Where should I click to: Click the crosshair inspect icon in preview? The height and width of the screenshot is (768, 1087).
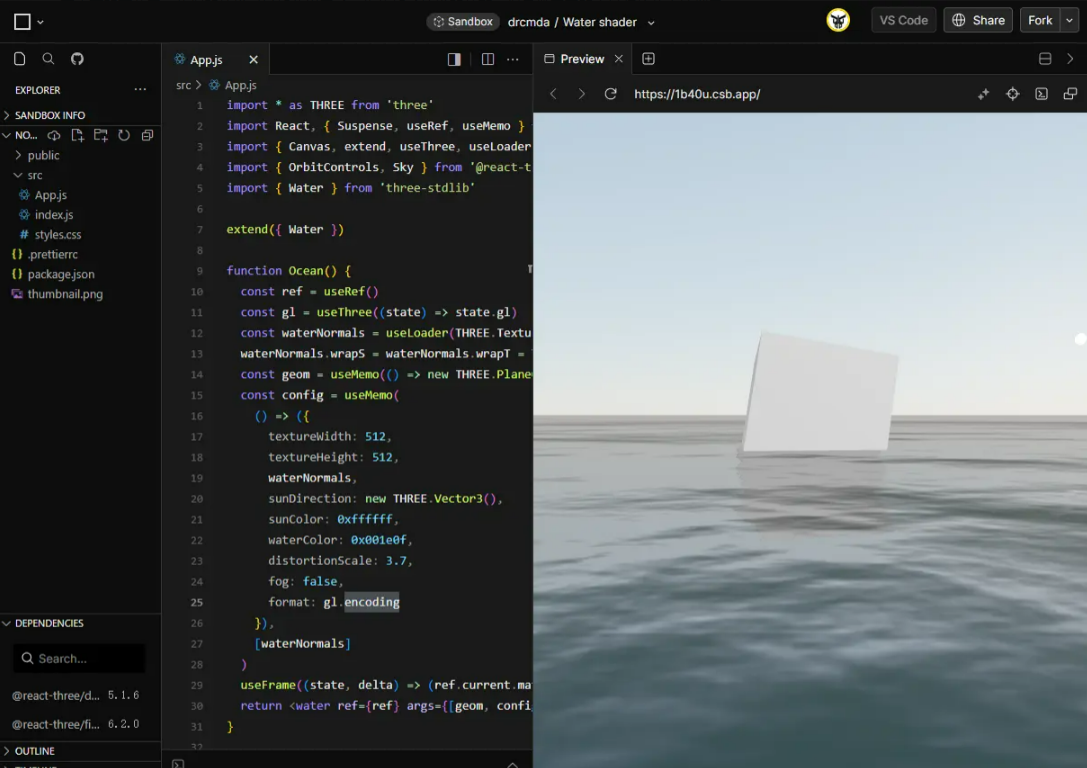pyautogui.click(x=1012, y=94)
